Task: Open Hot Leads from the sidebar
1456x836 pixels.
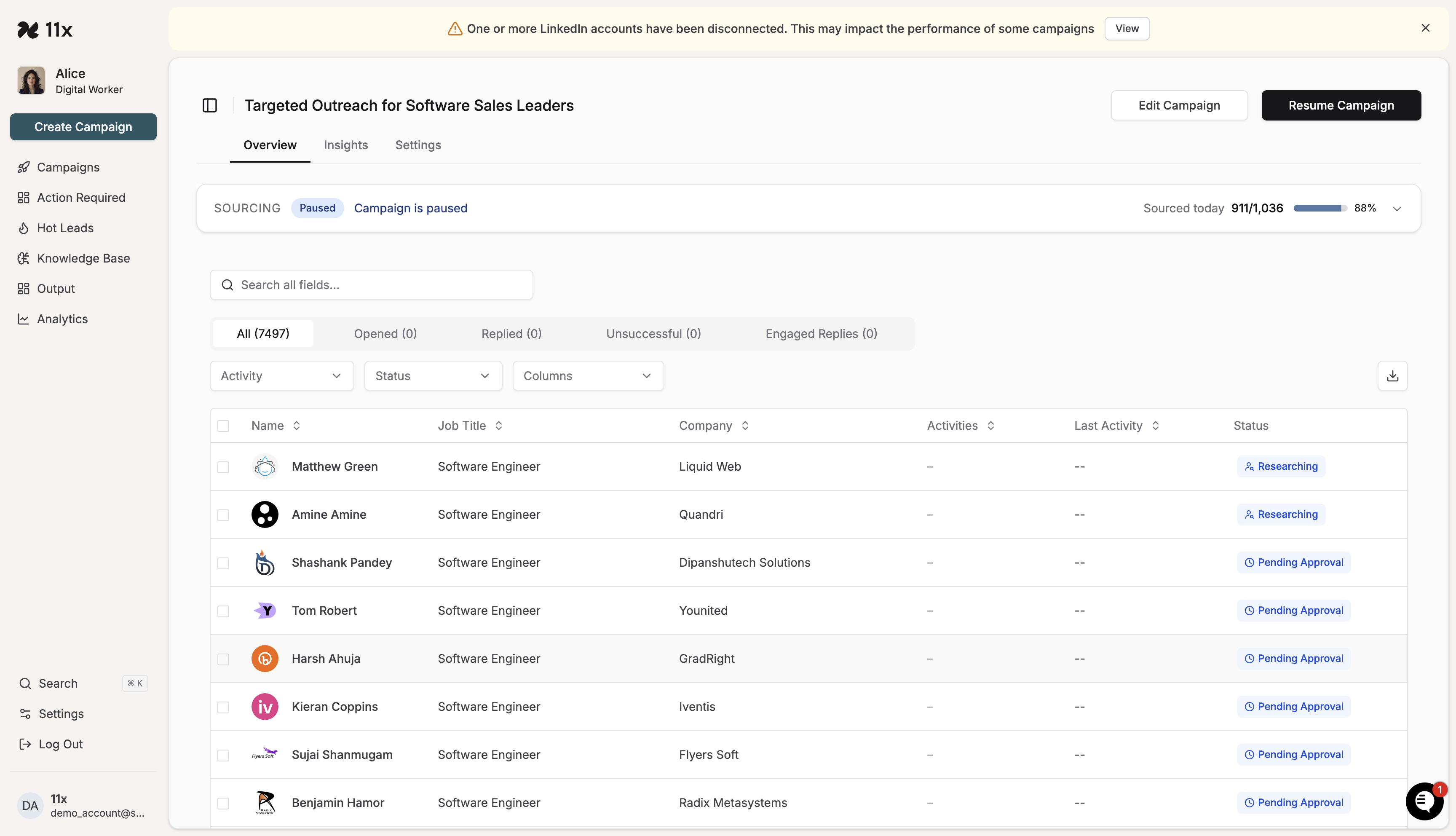Action: click(x=65, y=228)
